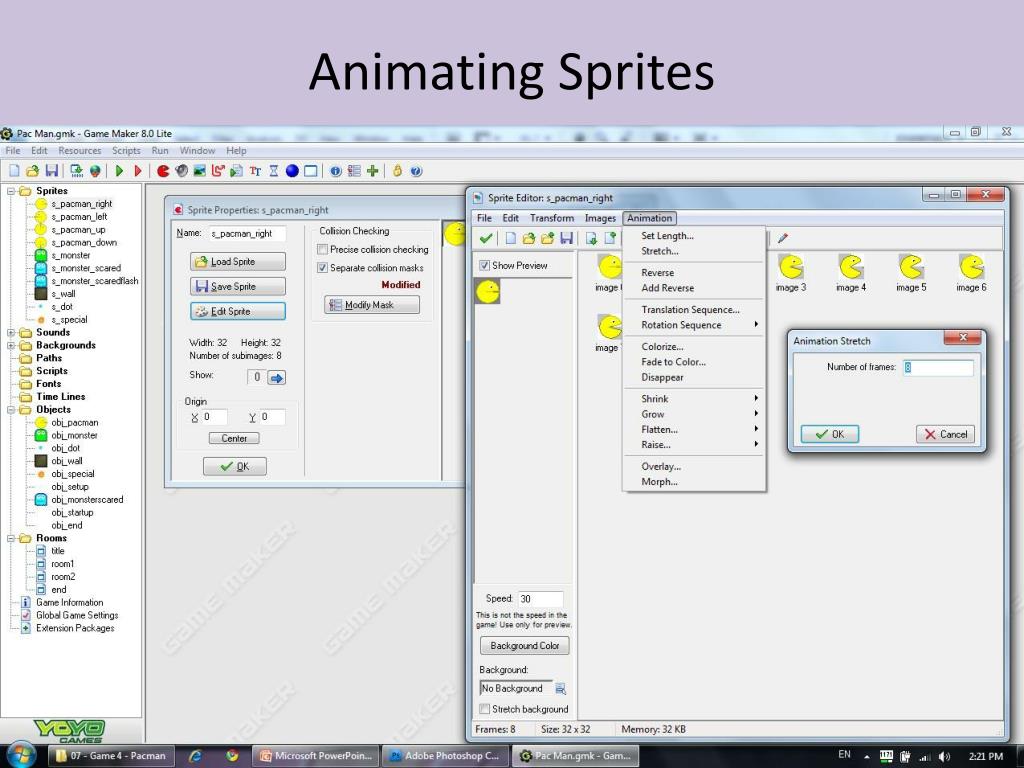
Task: Expand the Sounds folder
Action: tap(11, 332)
